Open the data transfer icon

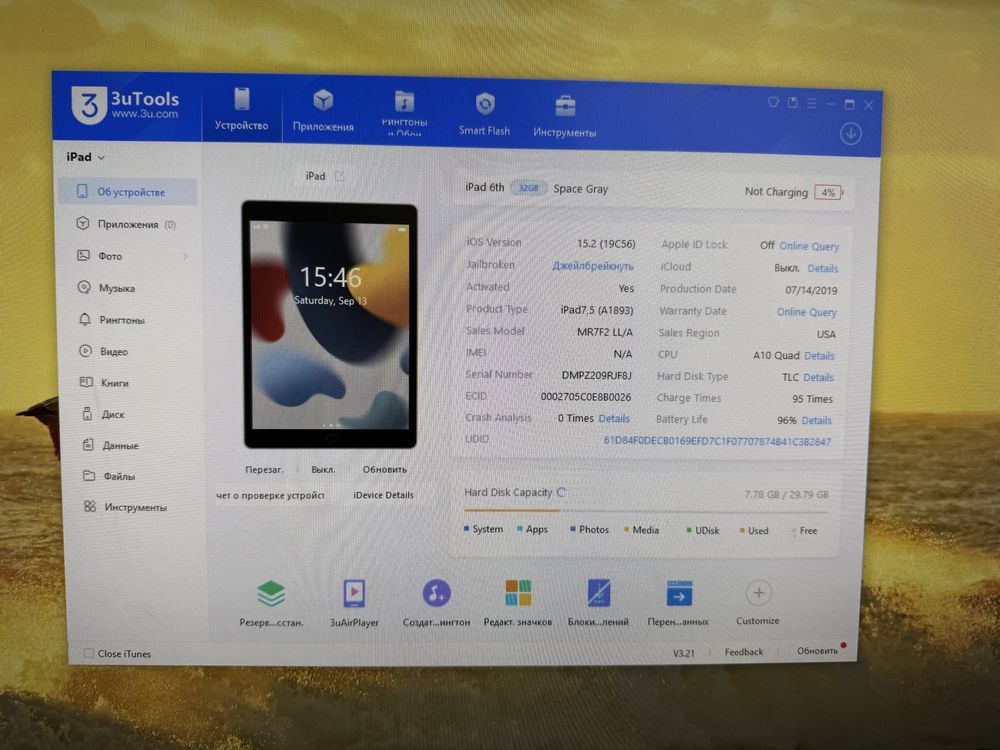point(679,593)
